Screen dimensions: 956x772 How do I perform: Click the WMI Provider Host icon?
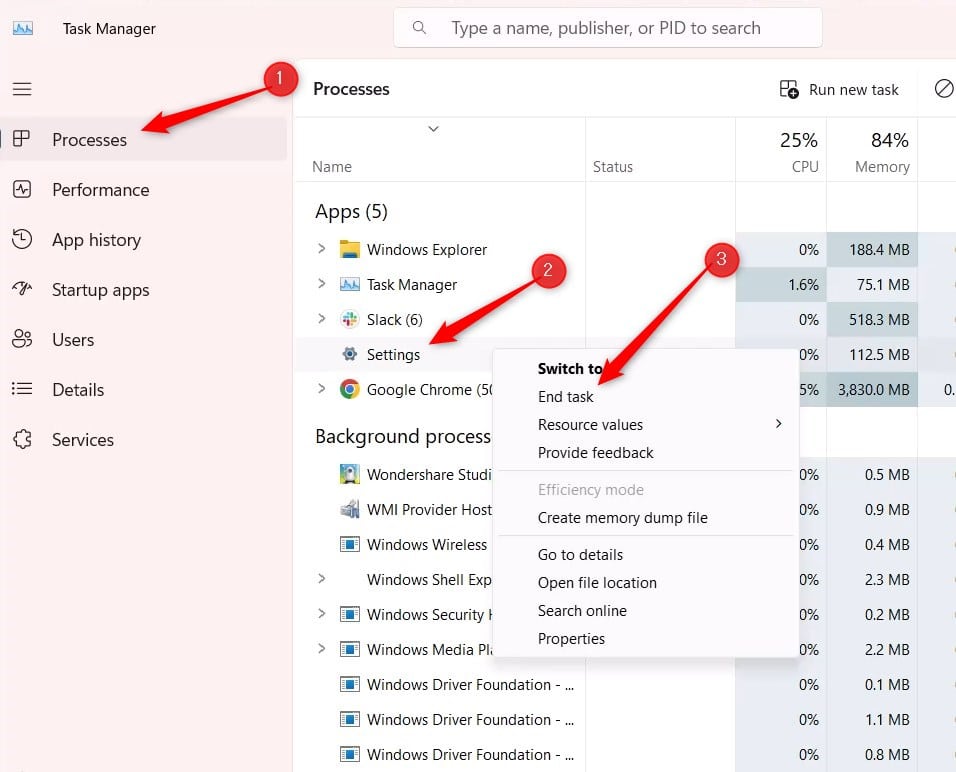pos(349,509)
